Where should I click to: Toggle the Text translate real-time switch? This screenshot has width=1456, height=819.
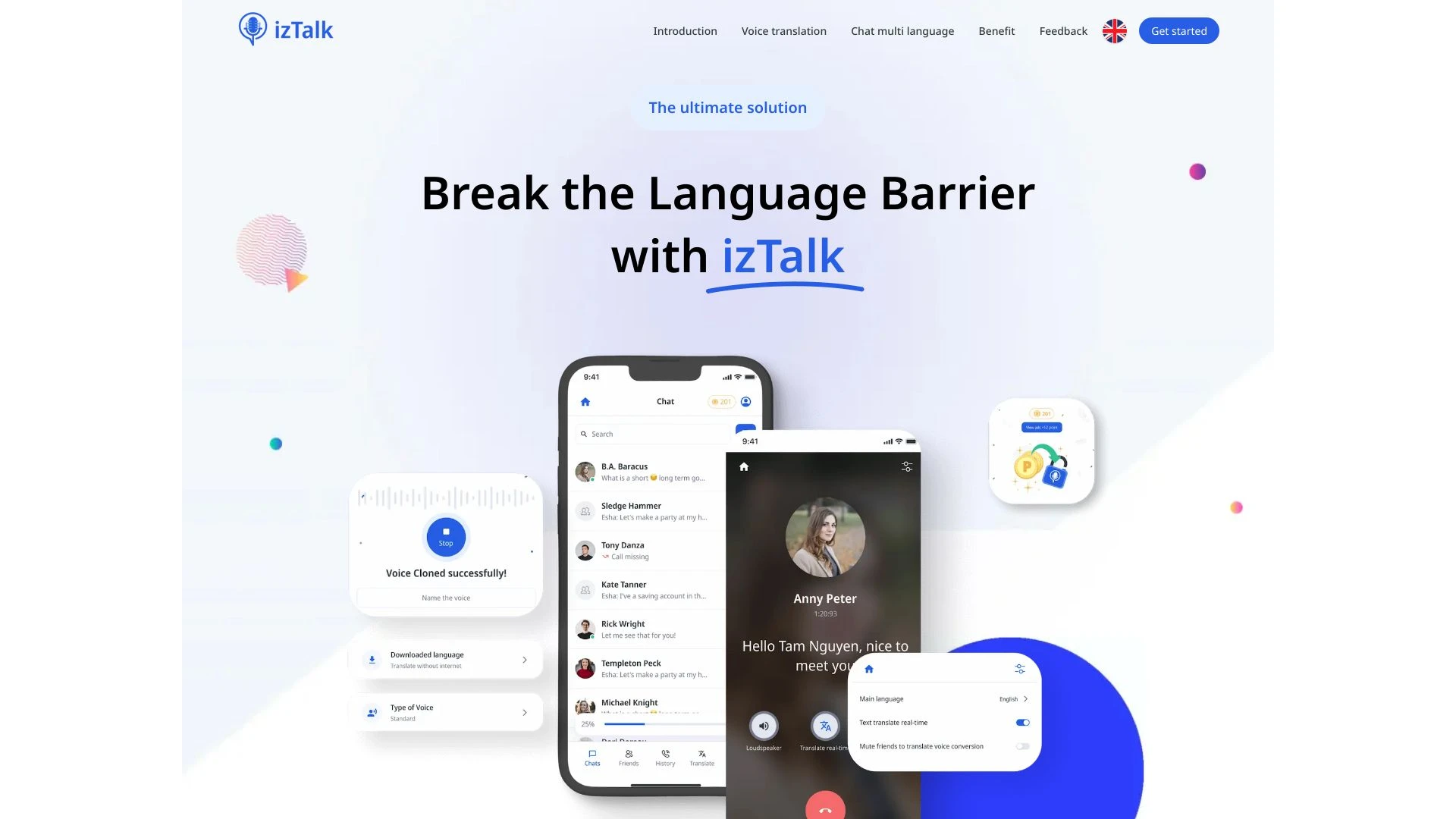tap(1022, 722)
